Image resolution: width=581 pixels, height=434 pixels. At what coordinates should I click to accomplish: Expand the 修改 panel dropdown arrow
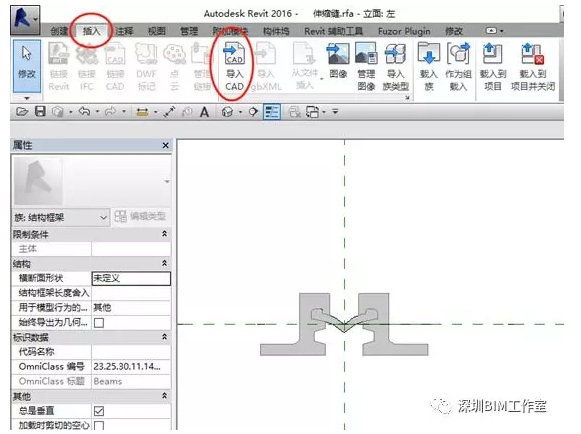pyautogui.click(x=27, y=98)
